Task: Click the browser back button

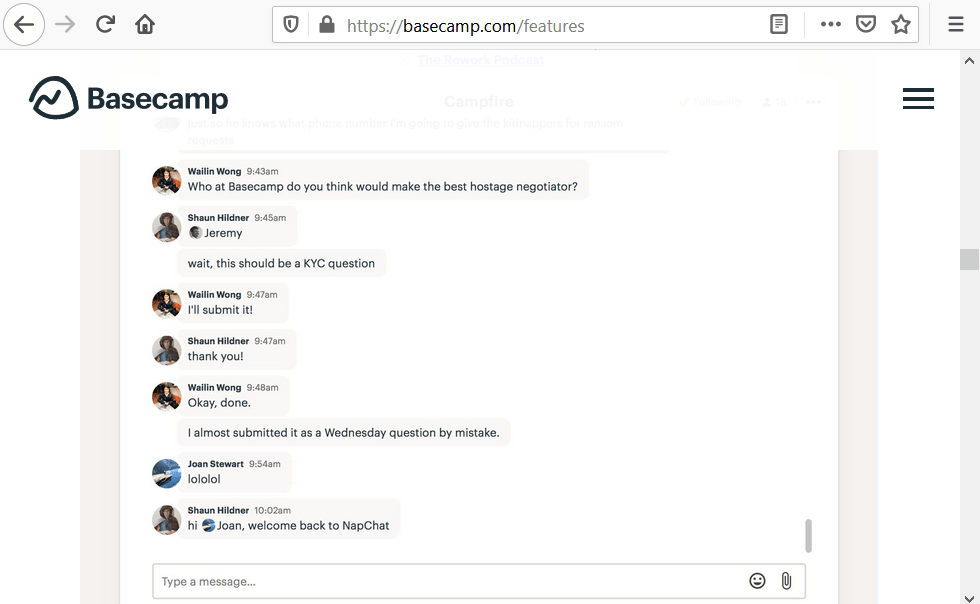Action: pos(24,25)
